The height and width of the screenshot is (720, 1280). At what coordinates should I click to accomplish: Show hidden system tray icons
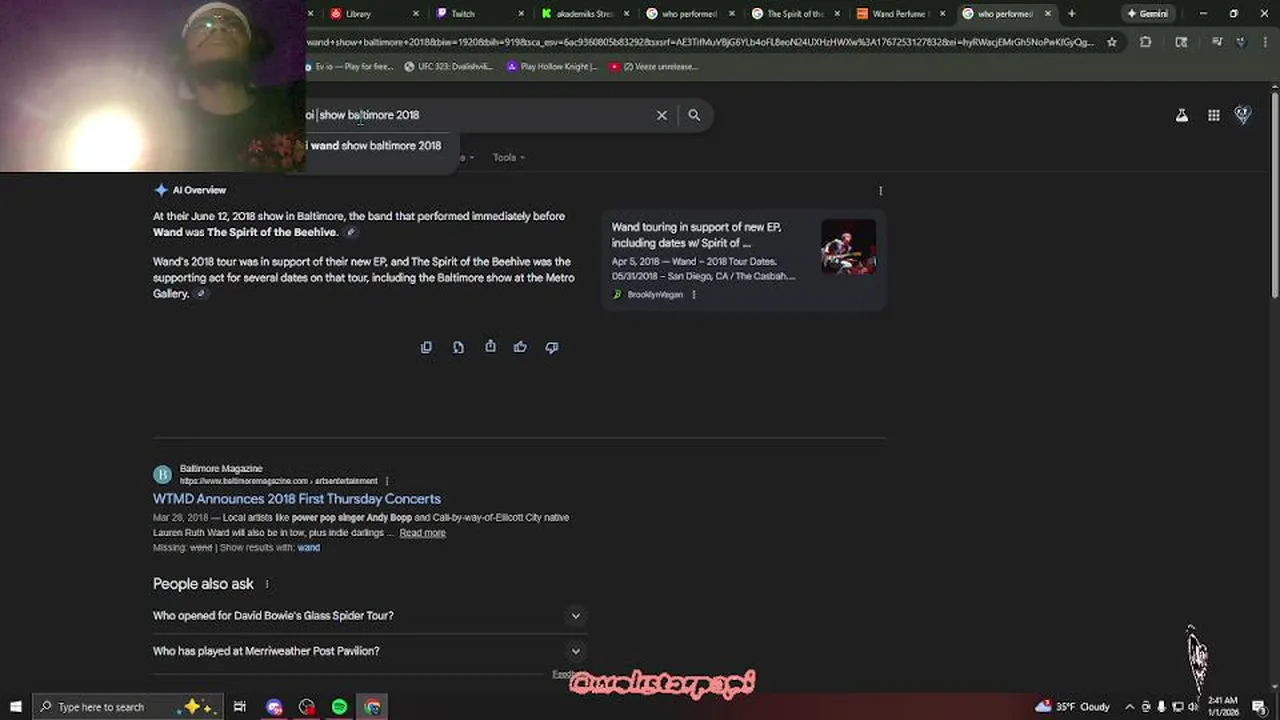tap(1129, 707)
